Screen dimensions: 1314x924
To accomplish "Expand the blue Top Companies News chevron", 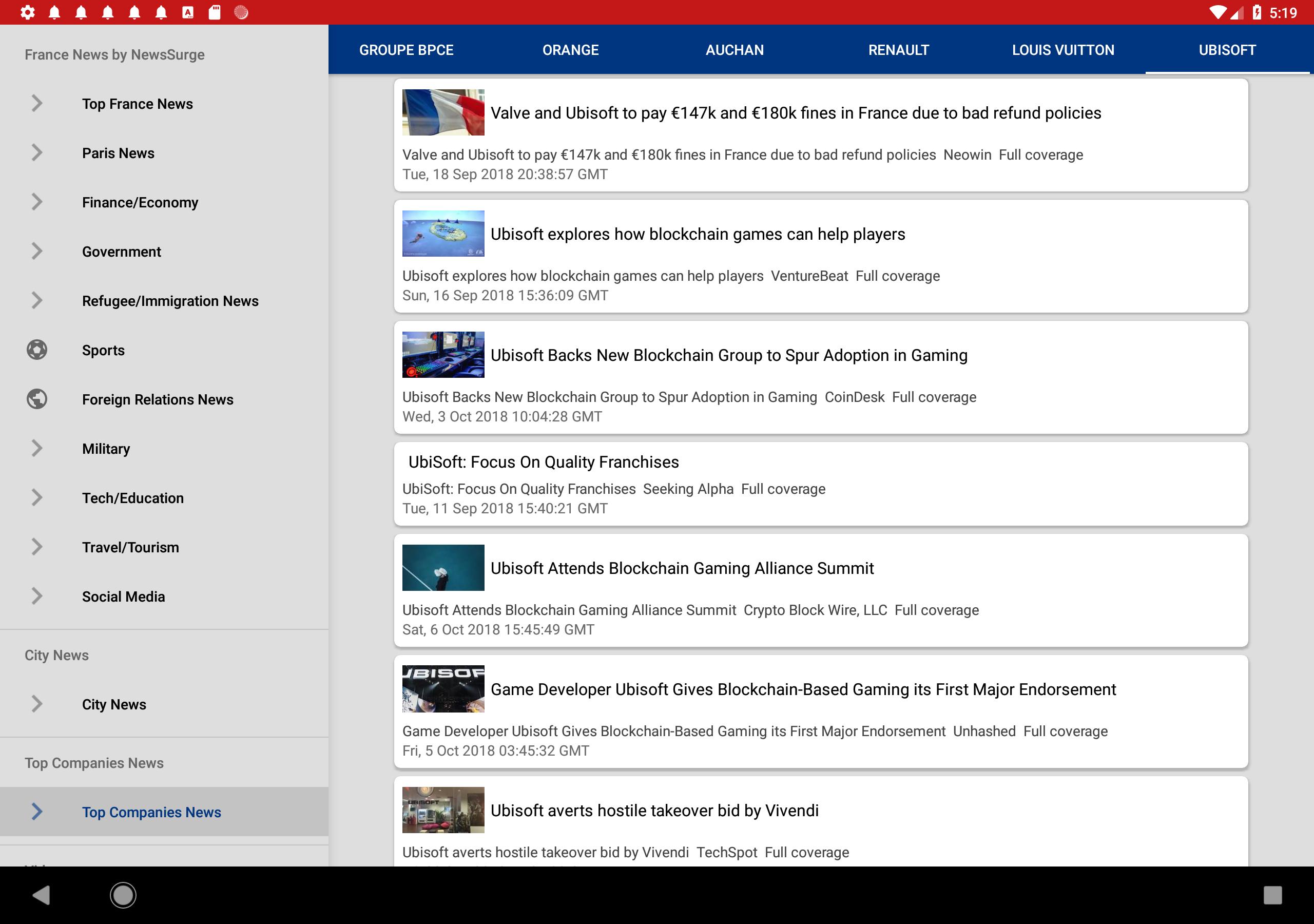I will coord(36,811).
